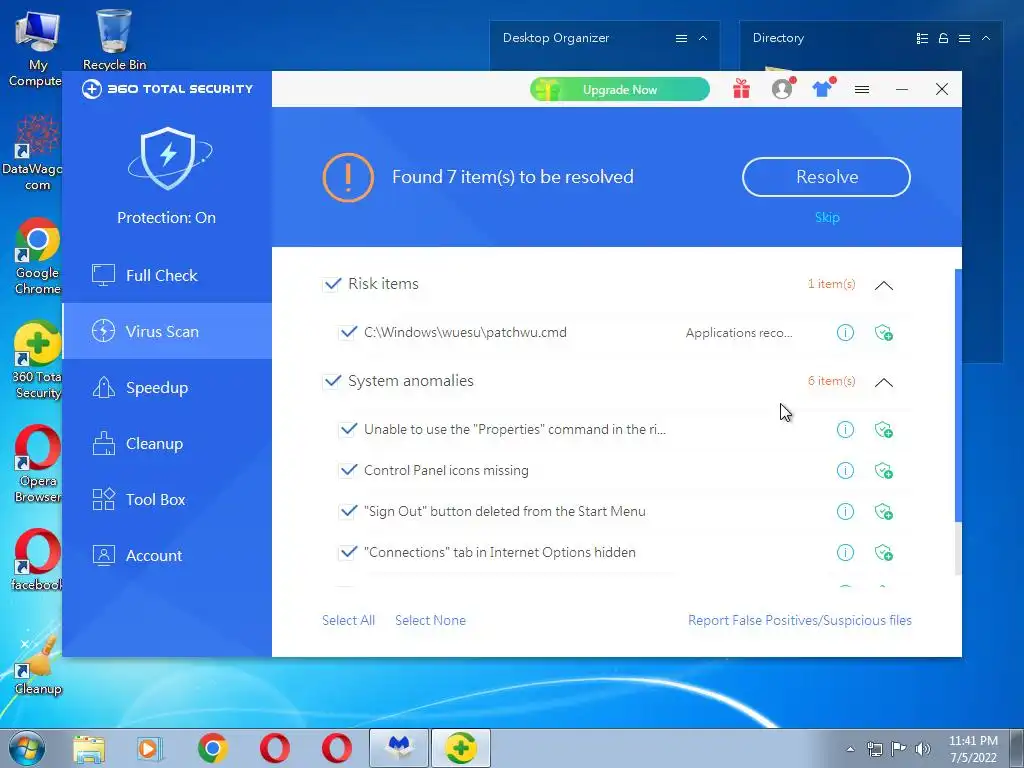
Task: Click info icon for Connections tab hidden row
Action: [x=845, y=552]
